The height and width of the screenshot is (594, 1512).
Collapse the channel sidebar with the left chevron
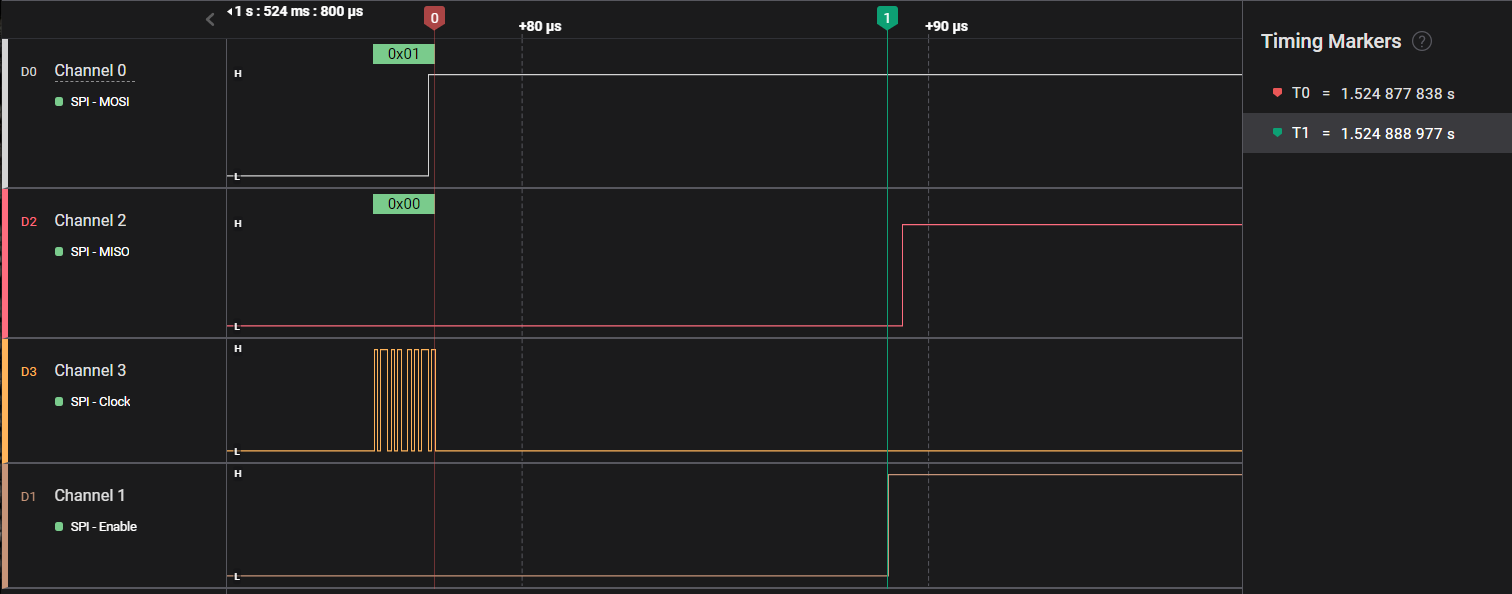coord(210,19)
